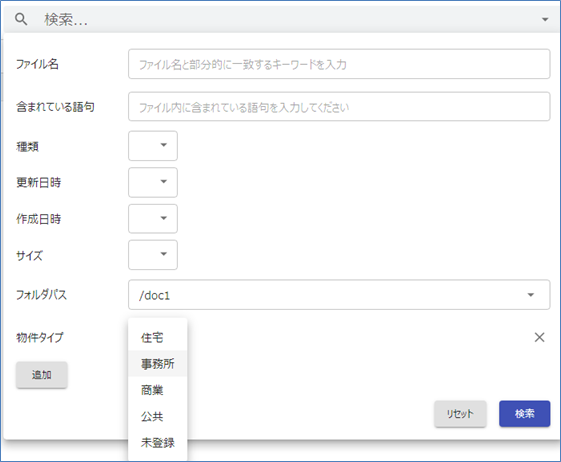Click the リセット button

(x=460, y=414)
